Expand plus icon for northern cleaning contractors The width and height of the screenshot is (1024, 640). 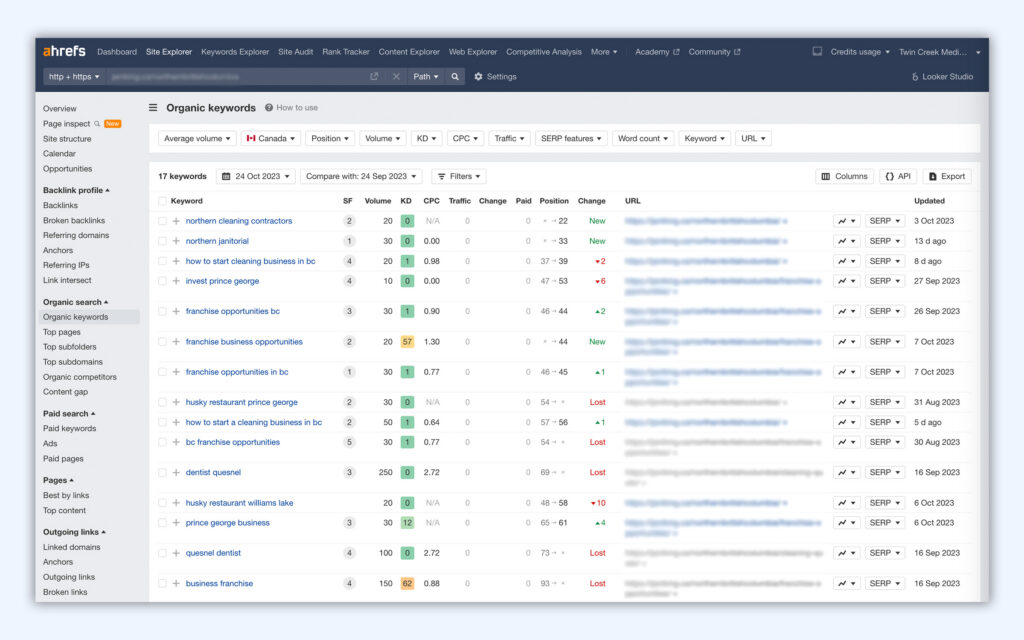[176, 221]
